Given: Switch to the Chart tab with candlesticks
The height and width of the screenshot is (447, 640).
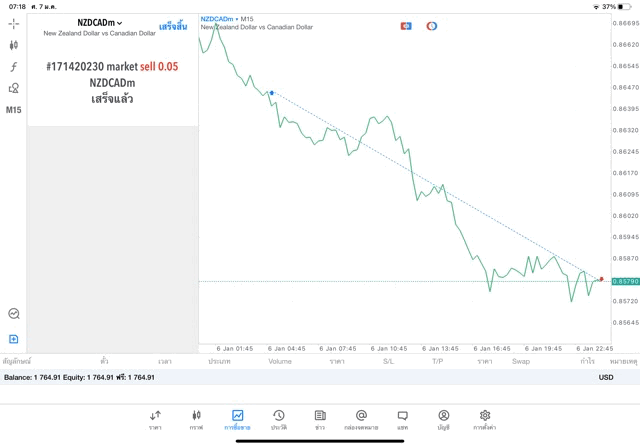Looking at the screenshot, I should click(196, 419).
